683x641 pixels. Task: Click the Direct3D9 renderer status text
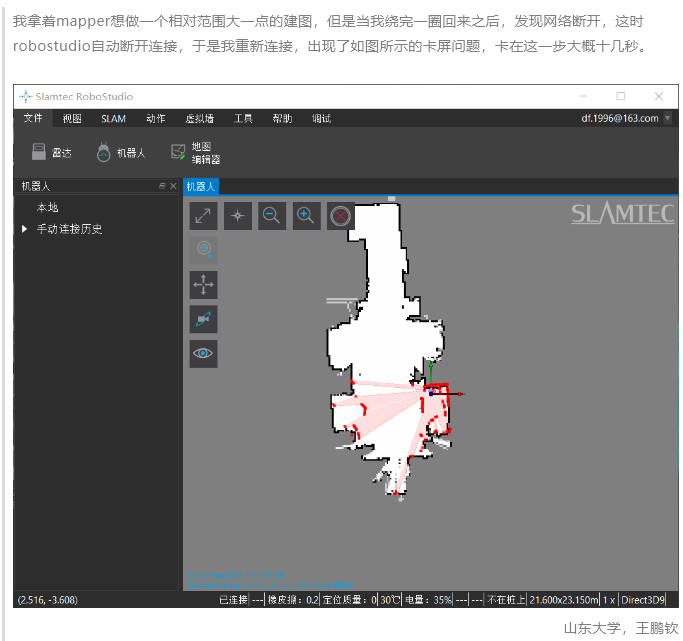[643, 600]
